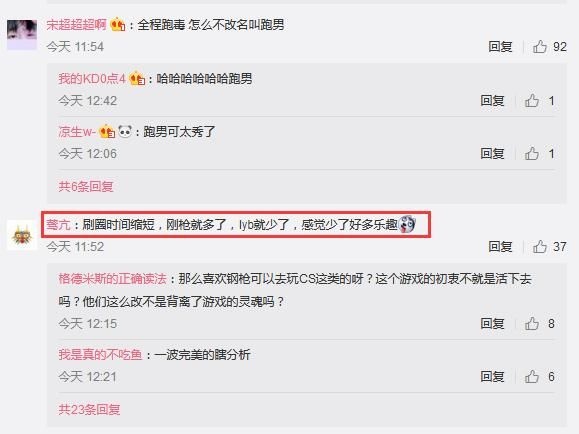Open 格德米斯的正确读法 user profile

pos(112,279)
